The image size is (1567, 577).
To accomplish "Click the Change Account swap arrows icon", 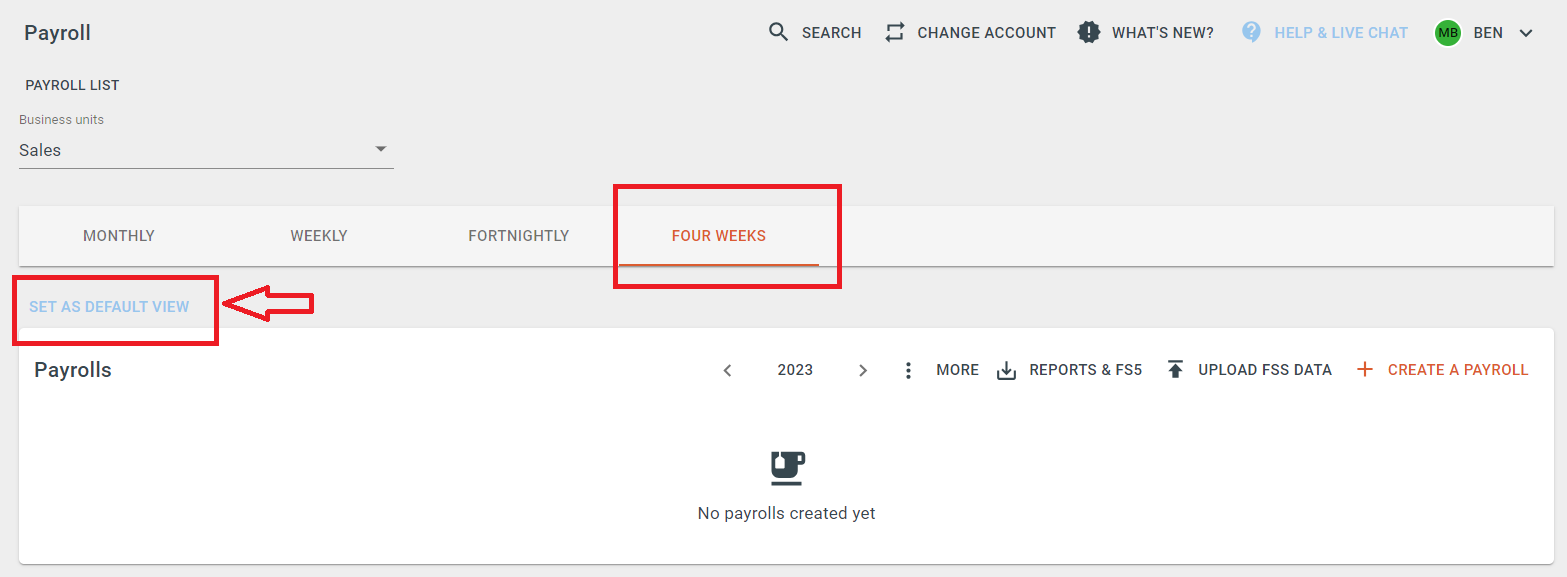I will (895, 32).
